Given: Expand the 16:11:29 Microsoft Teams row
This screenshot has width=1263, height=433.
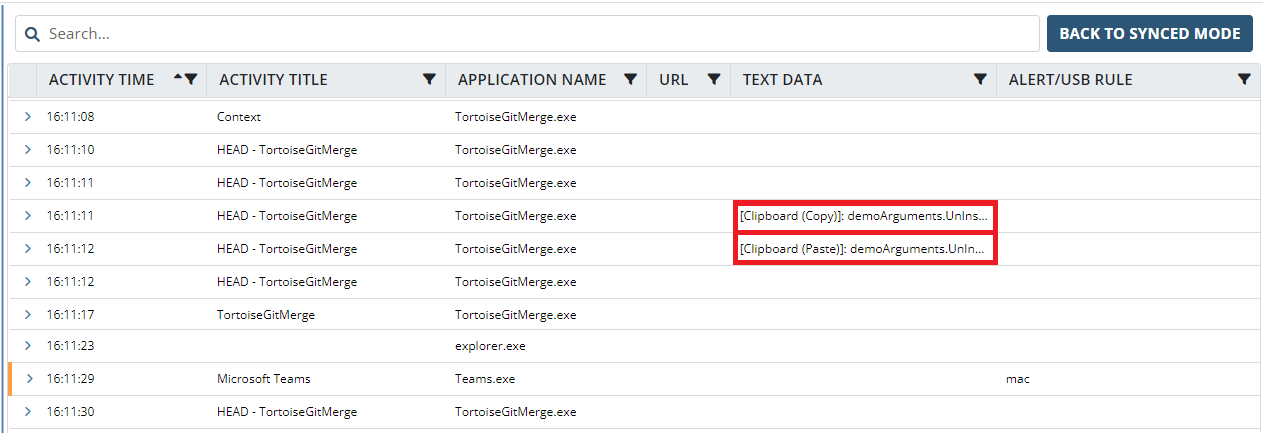Looking at the screenshot, I should click(x=28, y=379).
